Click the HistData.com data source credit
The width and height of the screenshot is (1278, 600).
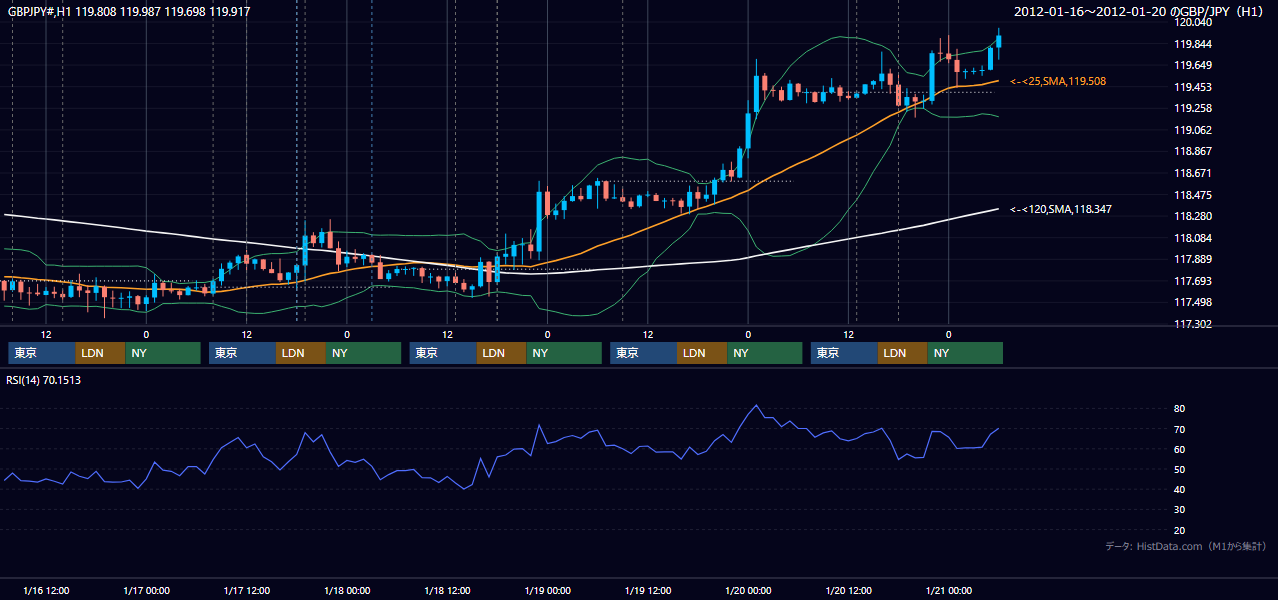click(x=1186, y=546)
